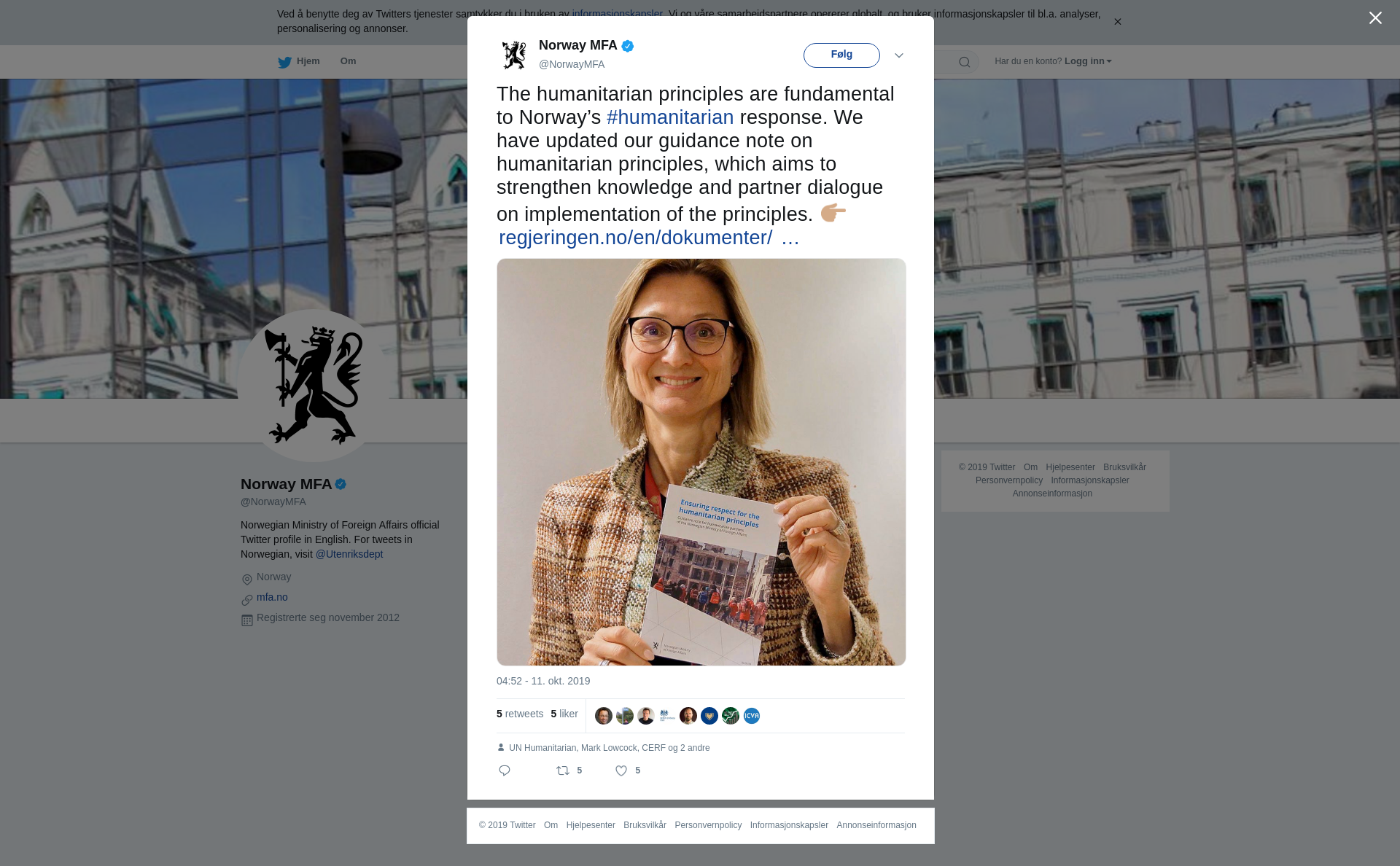The height and width of the screenshot is (866, 1400).
Task: Dismiss the cookie notice banner
Action: [1117, 22]
